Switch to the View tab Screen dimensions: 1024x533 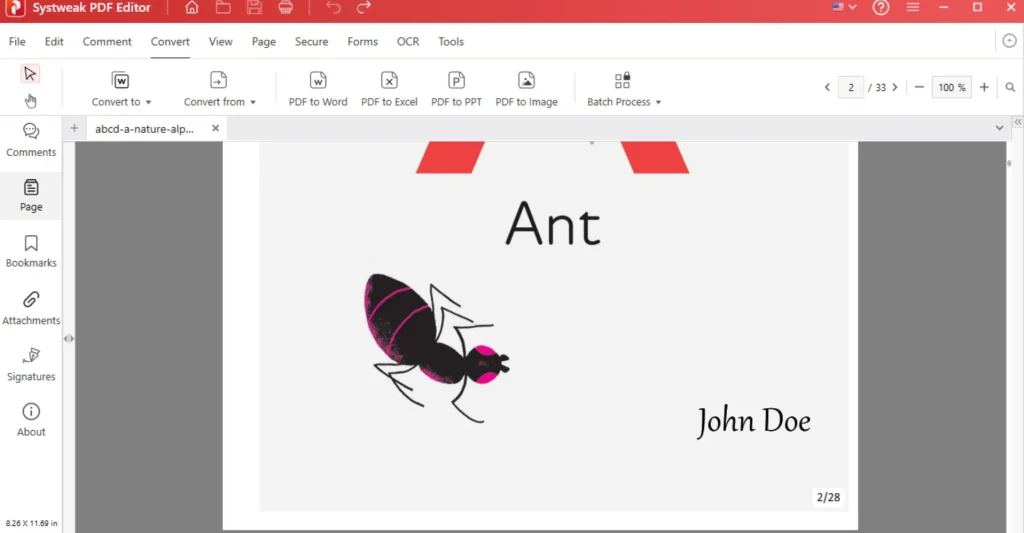pos(220,41)
